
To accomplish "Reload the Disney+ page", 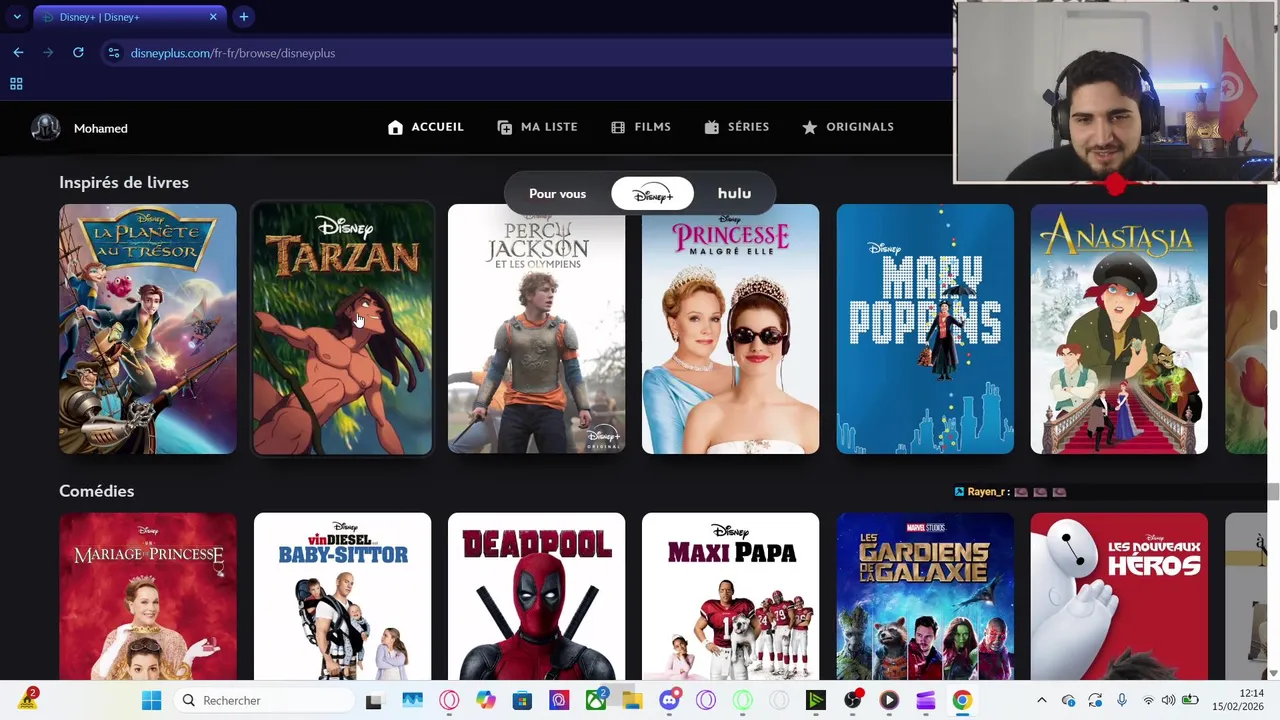I will 78,53.
